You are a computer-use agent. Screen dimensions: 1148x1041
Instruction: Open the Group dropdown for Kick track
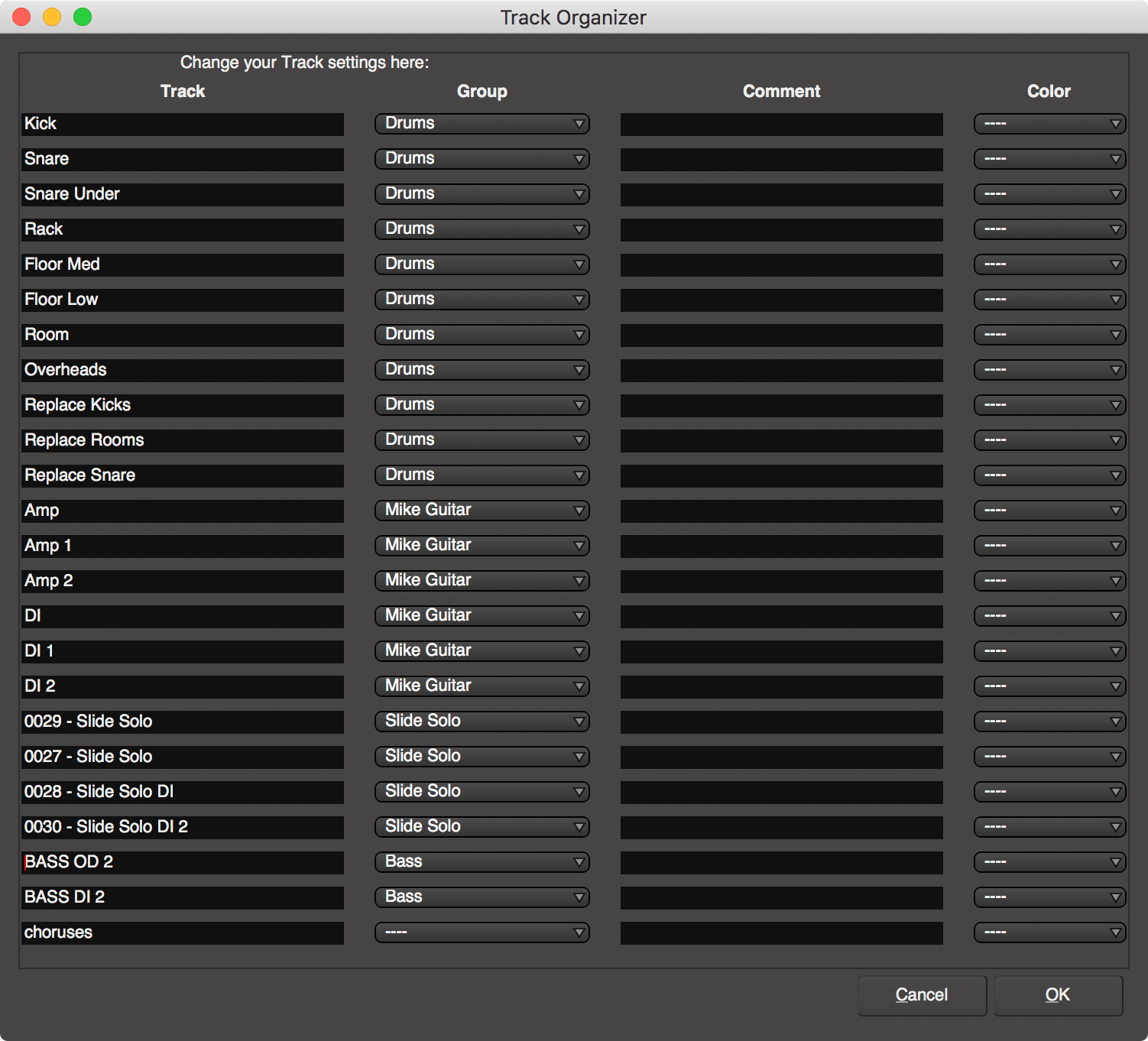(x=482, y=124)
